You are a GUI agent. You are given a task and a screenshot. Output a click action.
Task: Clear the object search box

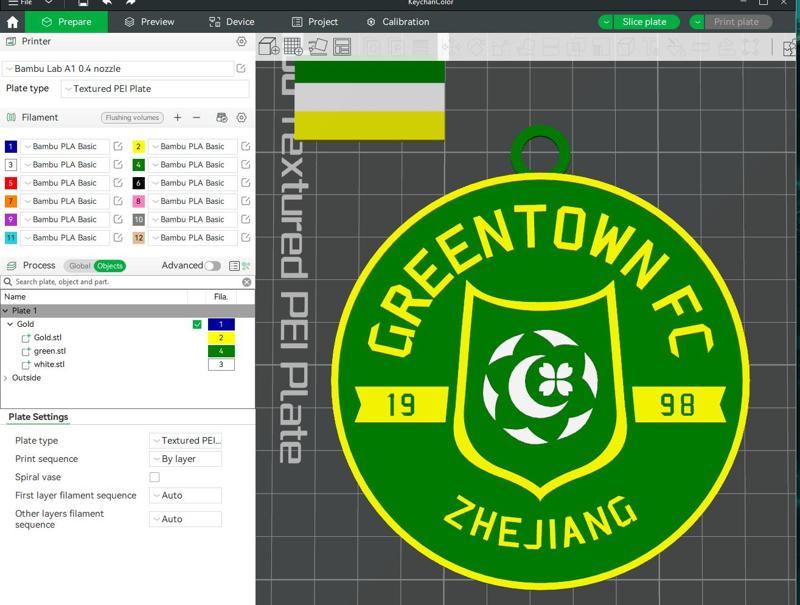tap(246, 282)
